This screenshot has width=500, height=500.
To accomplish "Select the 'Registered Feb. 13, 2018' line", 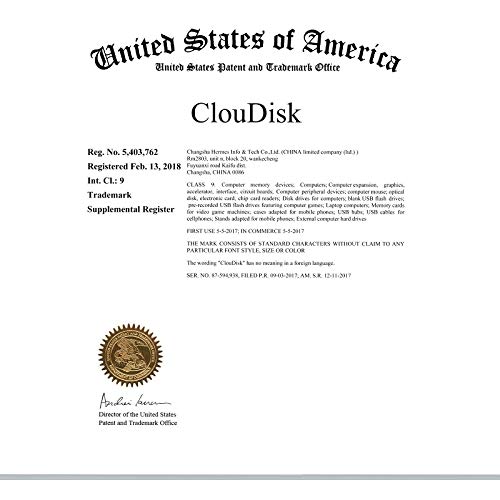I will coord(134,166).
